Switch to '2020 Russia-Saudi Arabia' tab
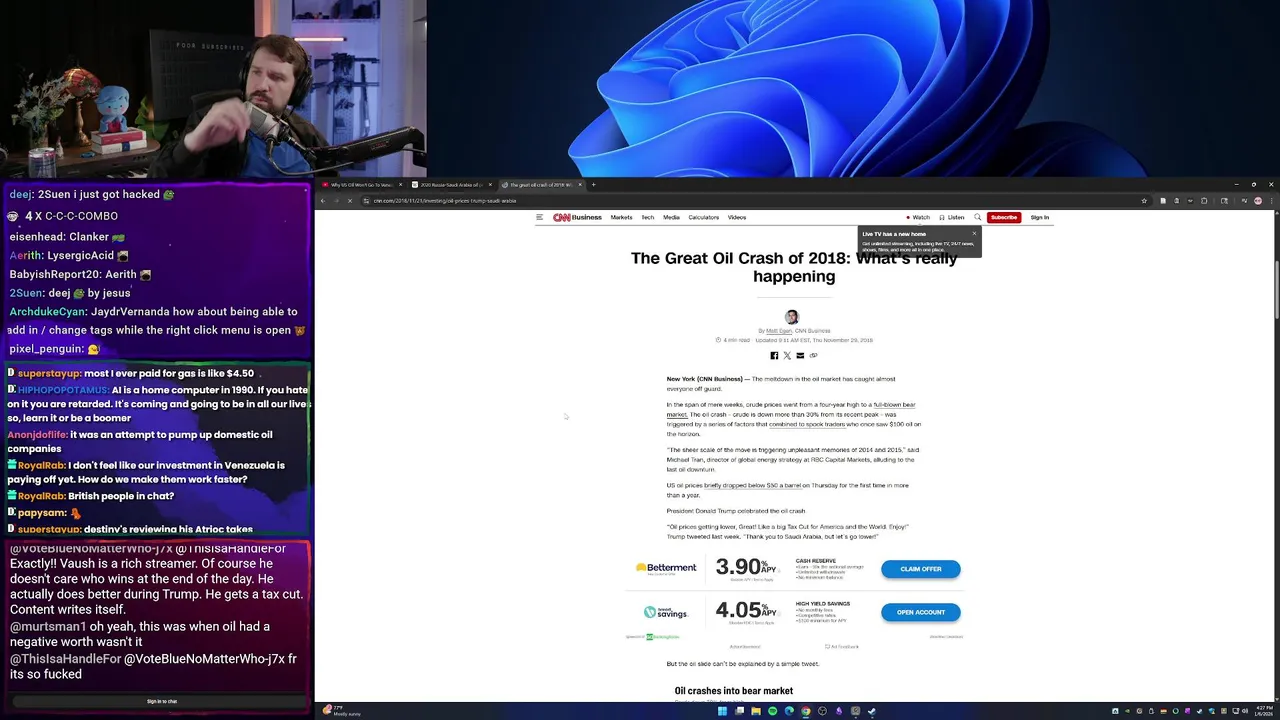1280x720 pixels. coord(450,185)
